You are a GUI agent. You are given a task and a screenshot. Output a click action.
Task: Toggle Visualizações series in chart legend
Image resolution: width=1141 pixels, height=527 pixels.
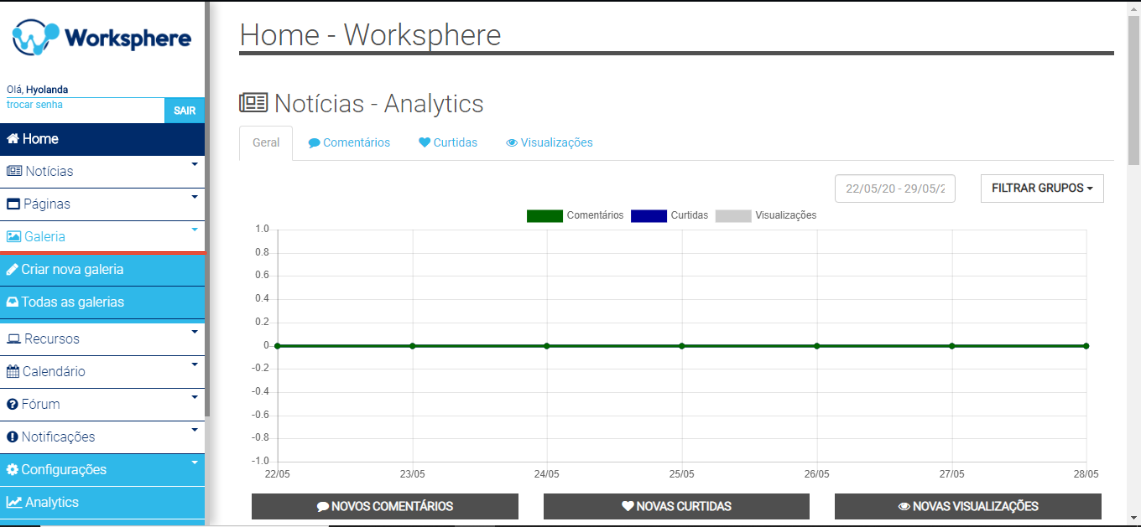[766, 215]
